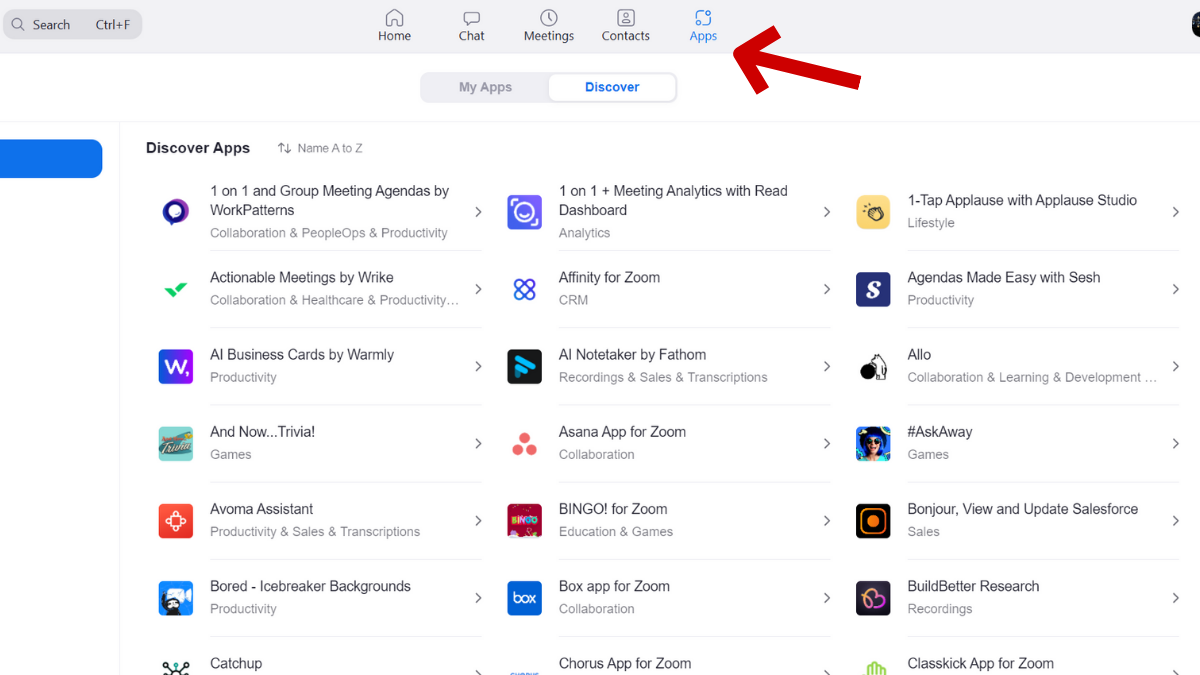Expand the BuildBetter Research entry chevron
Viewport: 1200px width, 675px height.
coord(1175,598)
